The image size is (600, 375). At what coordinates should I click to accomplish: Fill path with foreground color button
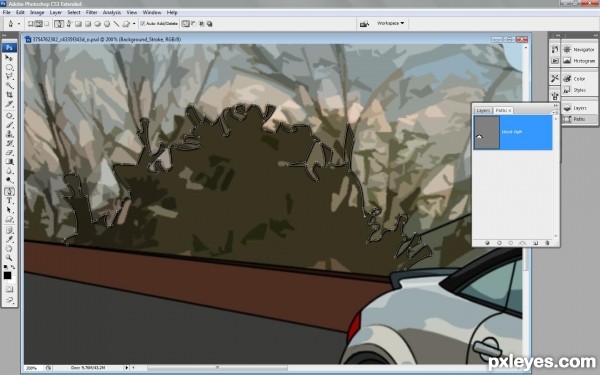coord(488,243)
